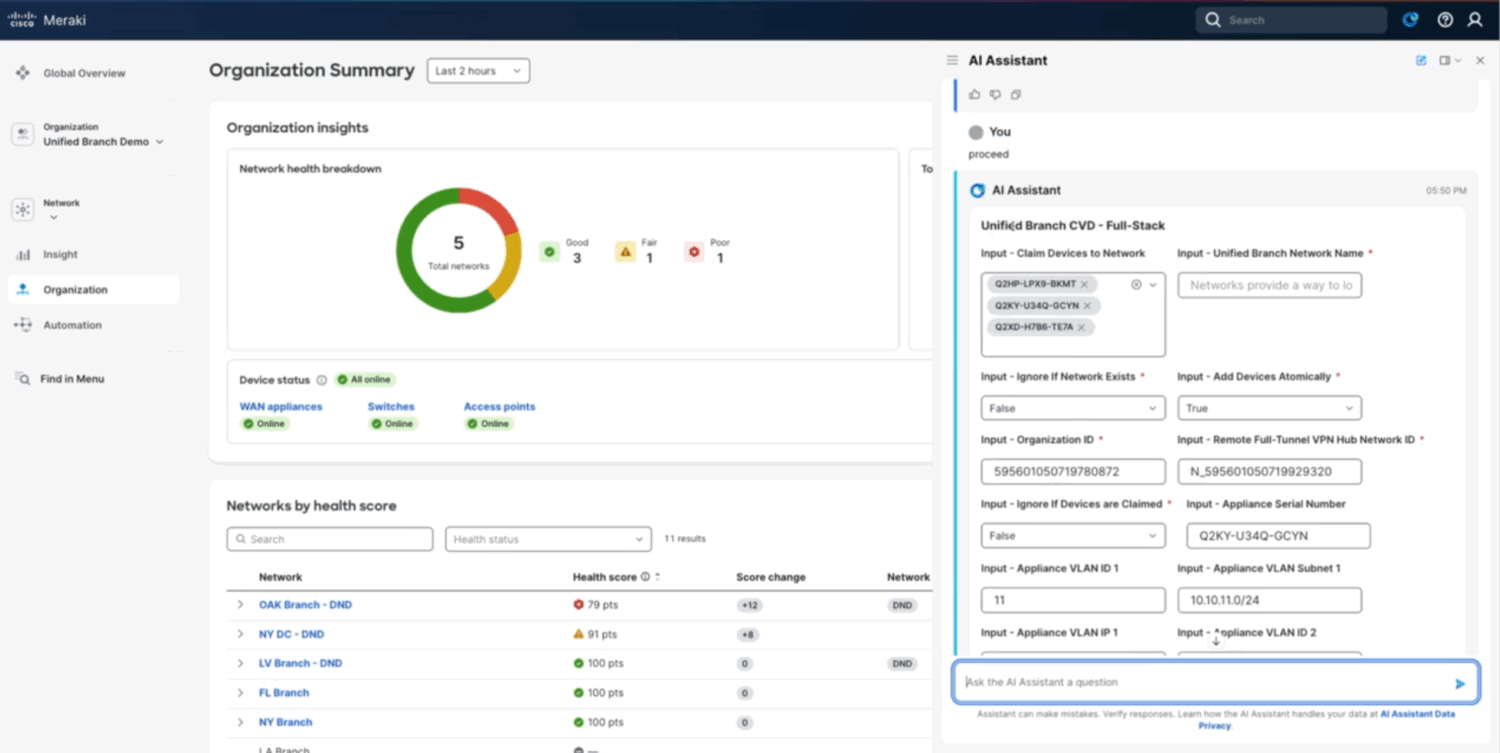Screen dimensions: 1500x753
Task: Copy the AI Assistant response
Action: click(1016, 93)
